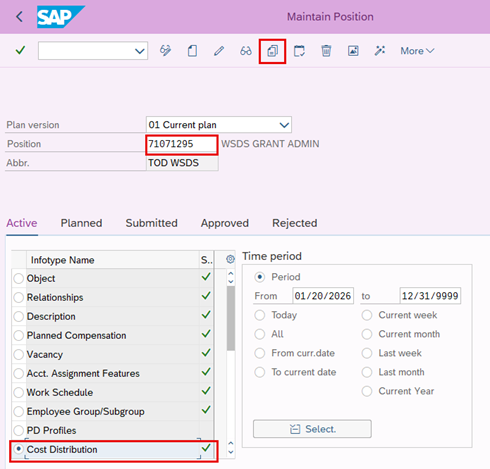The height and width of the screenshot is (469, 490).
Task: Click the Position number field
Action: 182,144
